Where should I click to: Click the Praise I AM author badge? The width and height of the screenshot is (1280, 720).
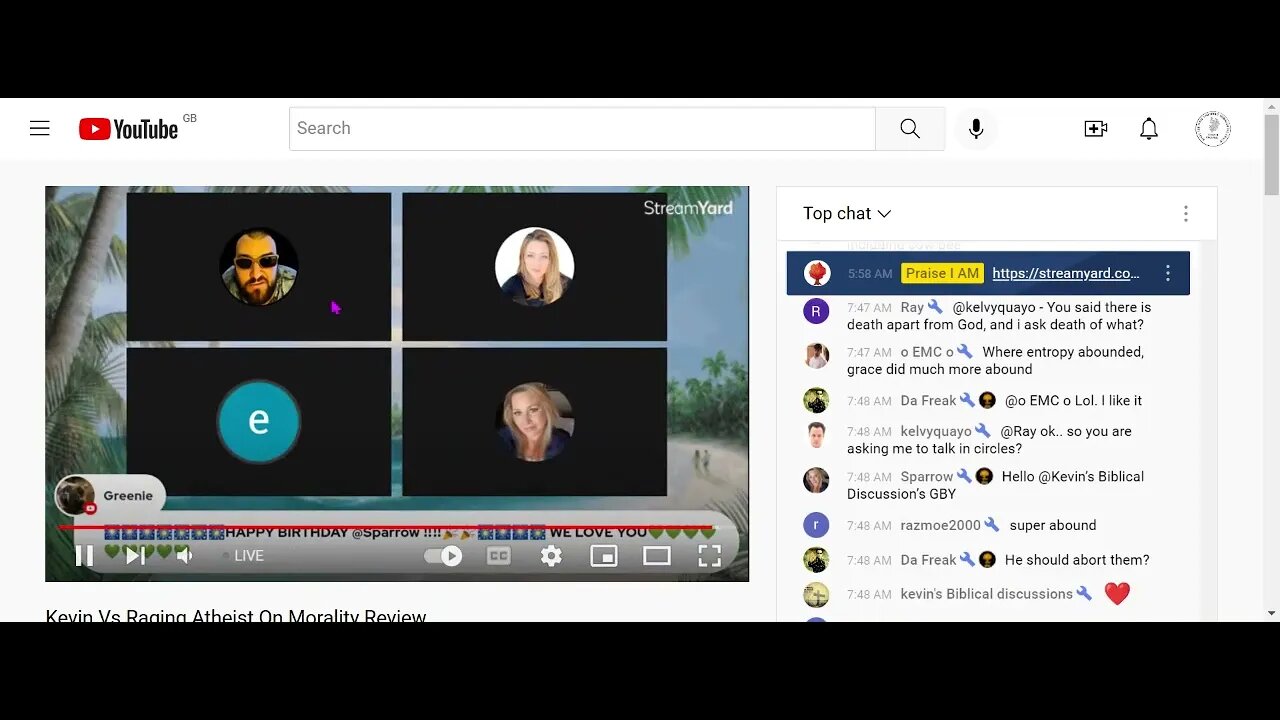(x=942, y=273)
